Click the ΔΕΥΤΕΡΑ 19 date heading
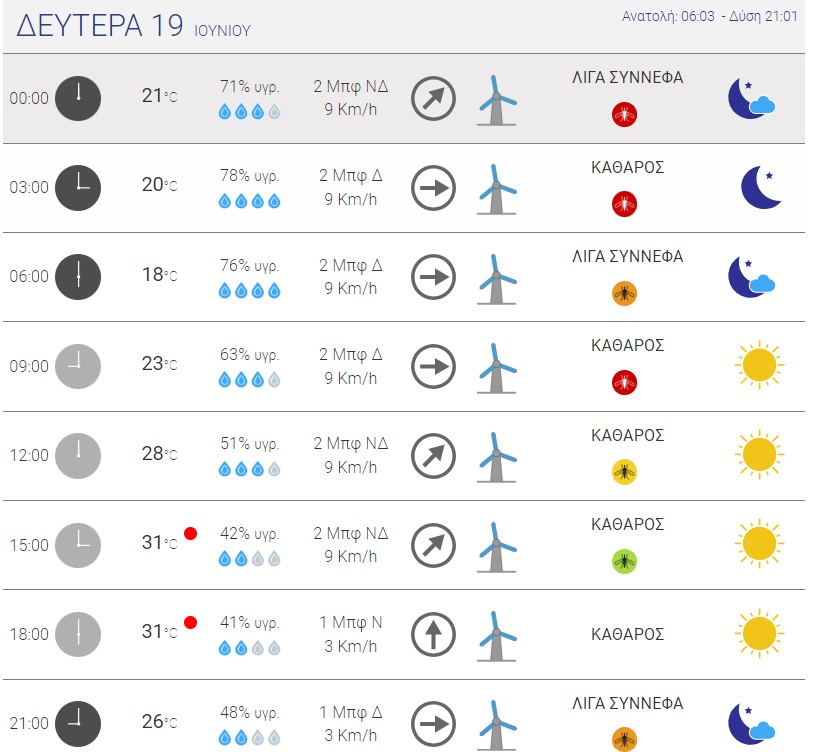The image size is (815, 752). [100, 25]
